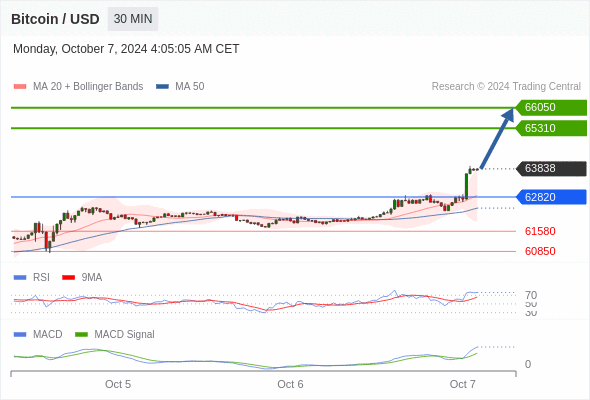Click the Oct 7 date axis label
590x400 pixels.
(462, 384)
